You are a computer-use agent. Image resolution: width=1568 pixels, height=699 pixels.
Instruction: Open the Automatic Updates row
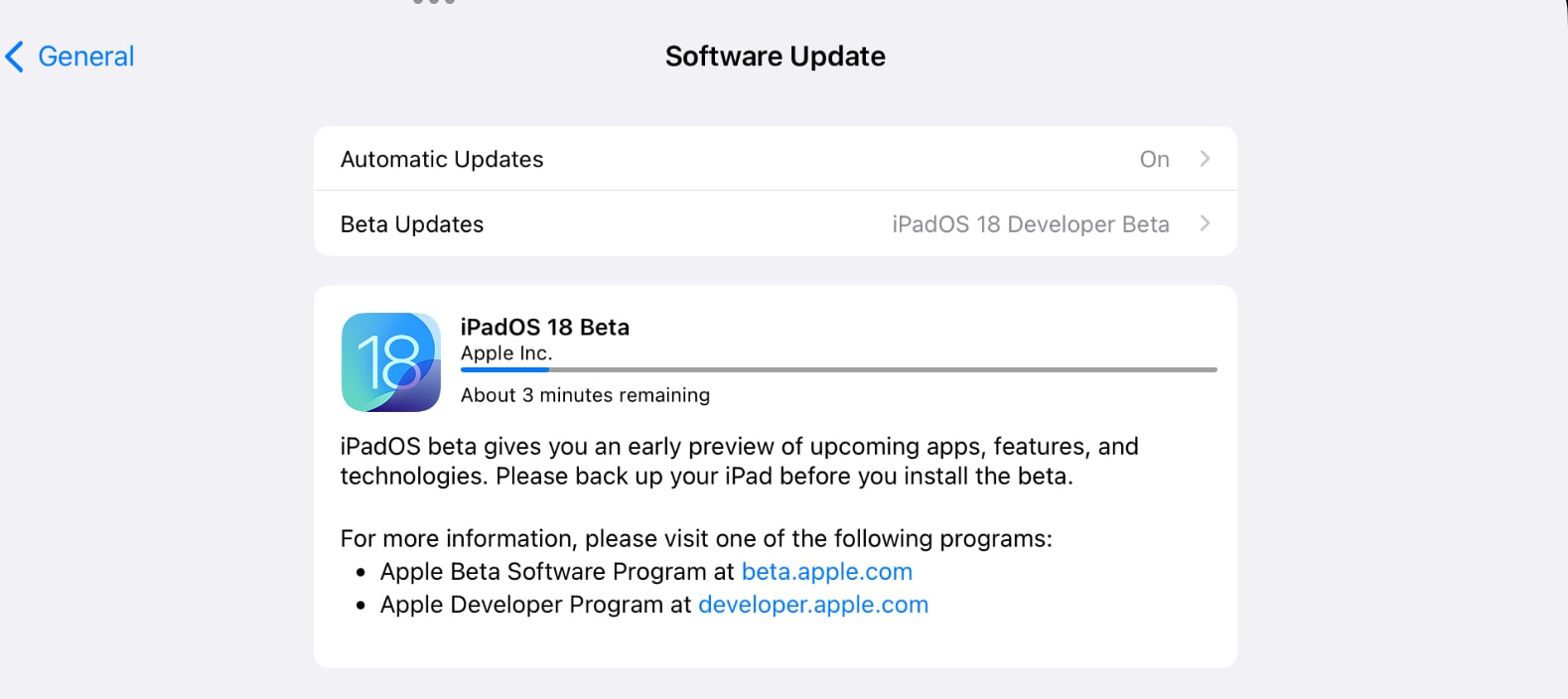(776, 159)
